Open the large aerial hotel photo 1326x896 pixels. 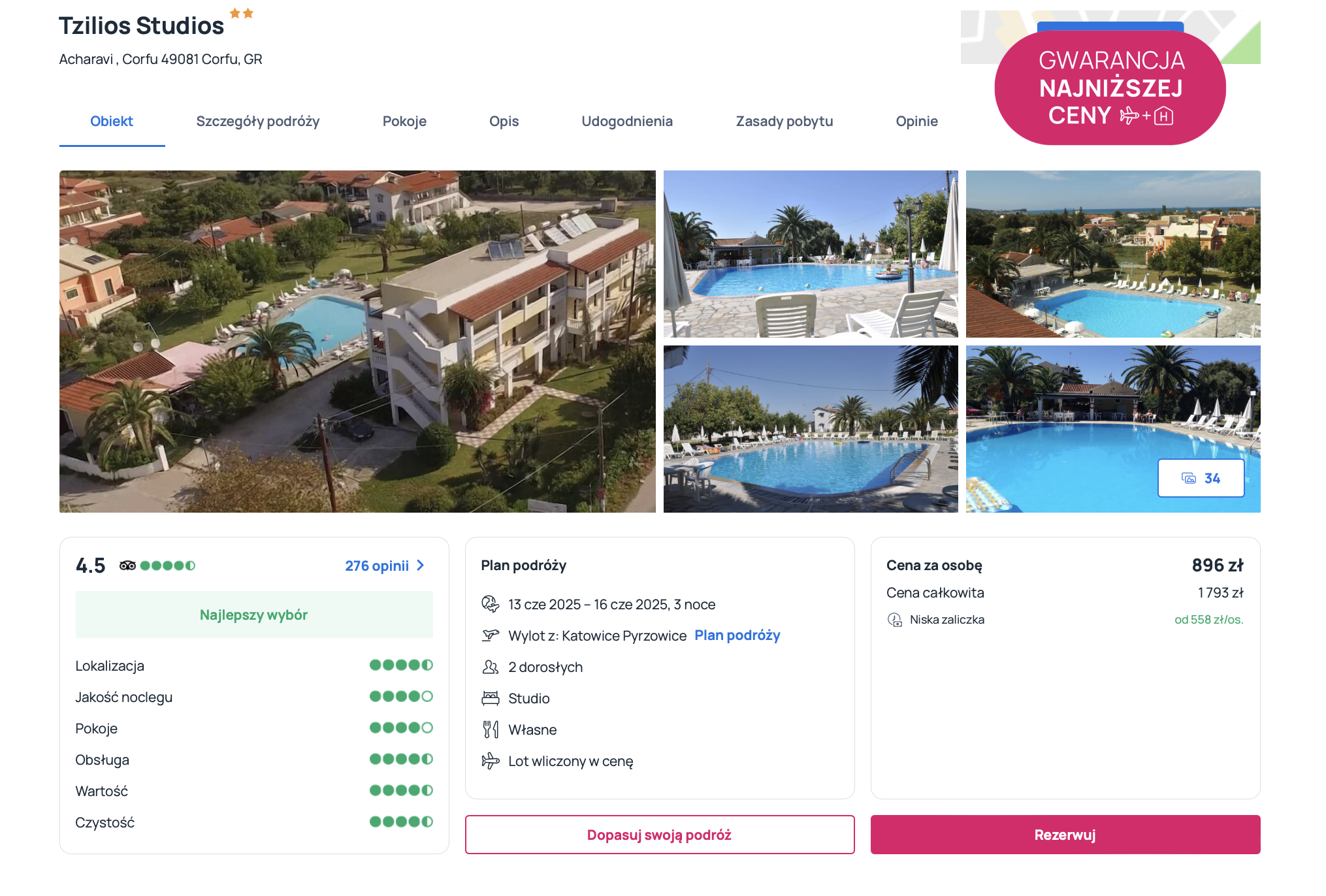[357, 342]
